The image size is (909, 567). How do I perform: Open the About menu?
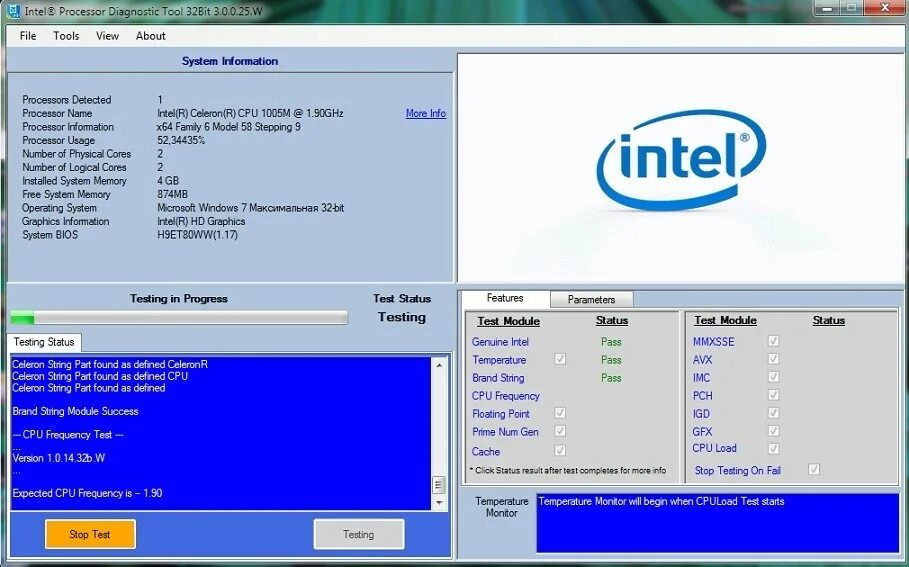(x=151, y=36)
